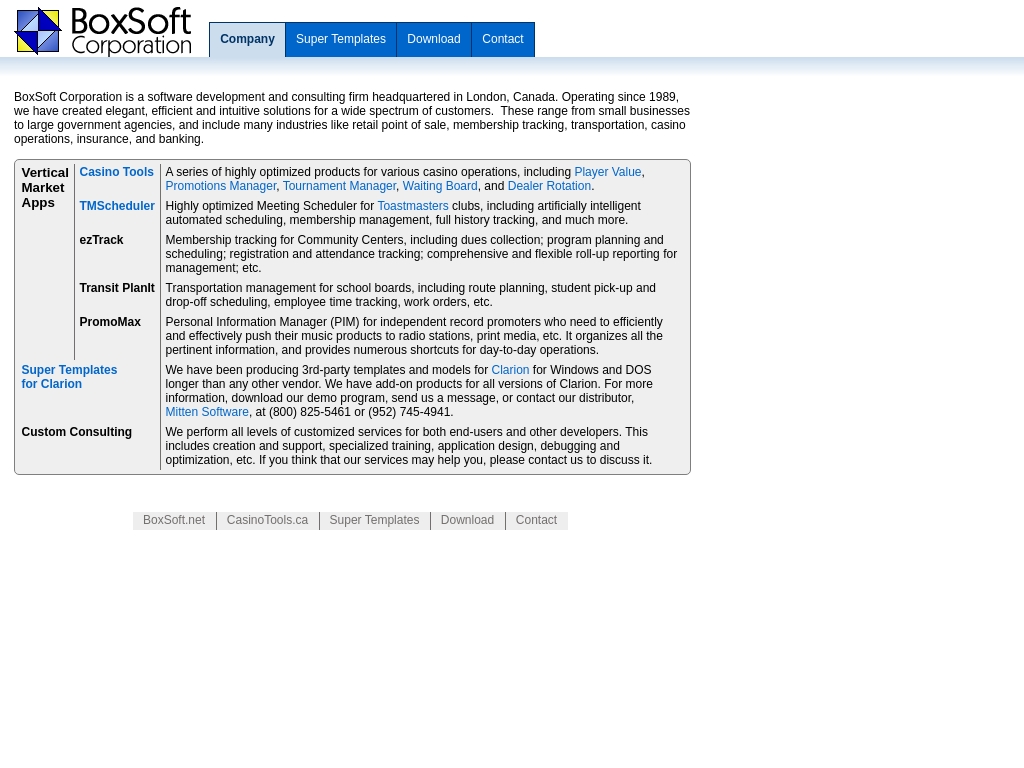The height and width of the screenshot is (768, 1024).
Task: Click the BoxSoft.net footer link
Action: click(174, 520)
